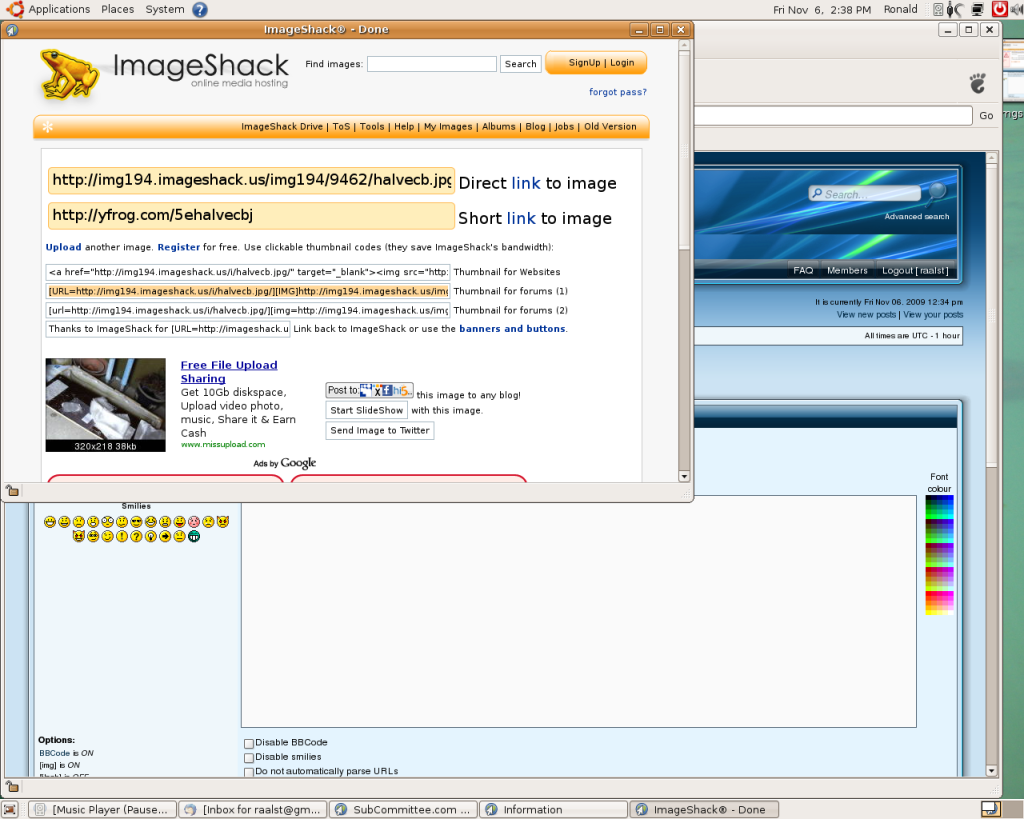Click Logout [raalst] in the forum header
1024x819 pixels.
coord(915,270)
